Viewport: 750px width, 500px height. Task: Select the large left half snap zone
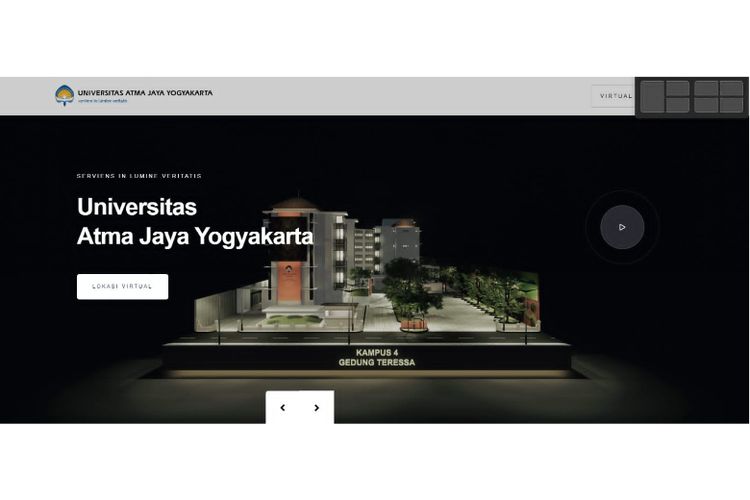[x=653, y=96]
